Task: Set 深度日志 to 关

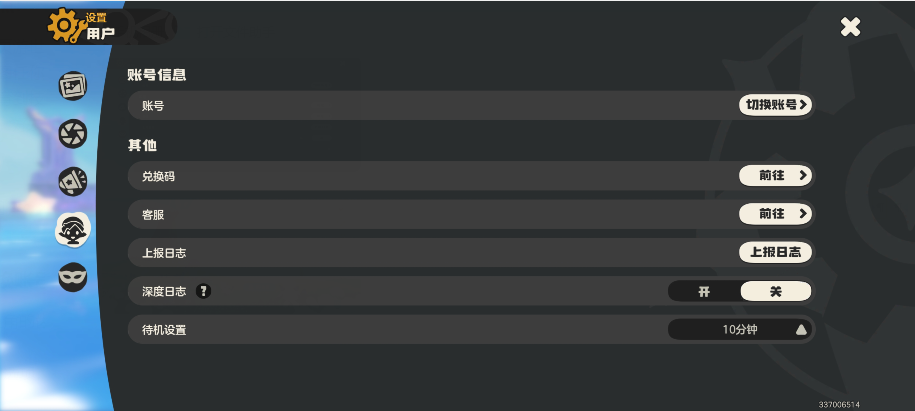Action: click(x=776, y=291)
